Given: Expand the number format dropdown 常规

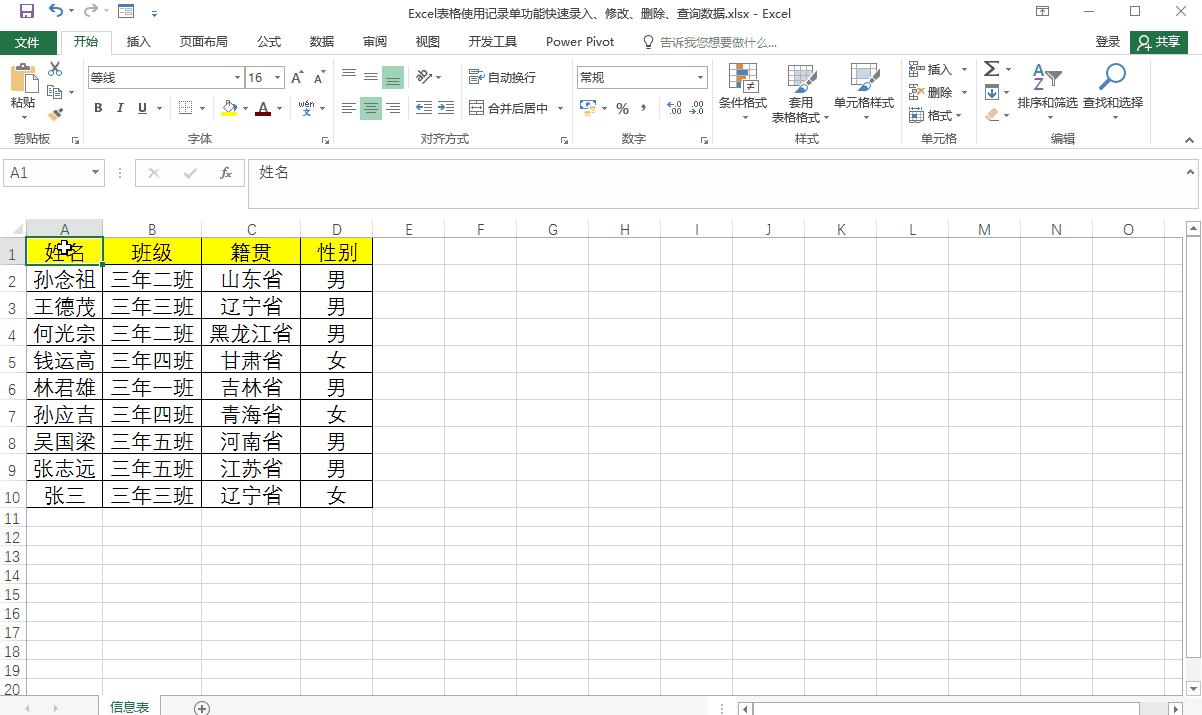Looking at the screenshot, I should click(x=700, y=77).
